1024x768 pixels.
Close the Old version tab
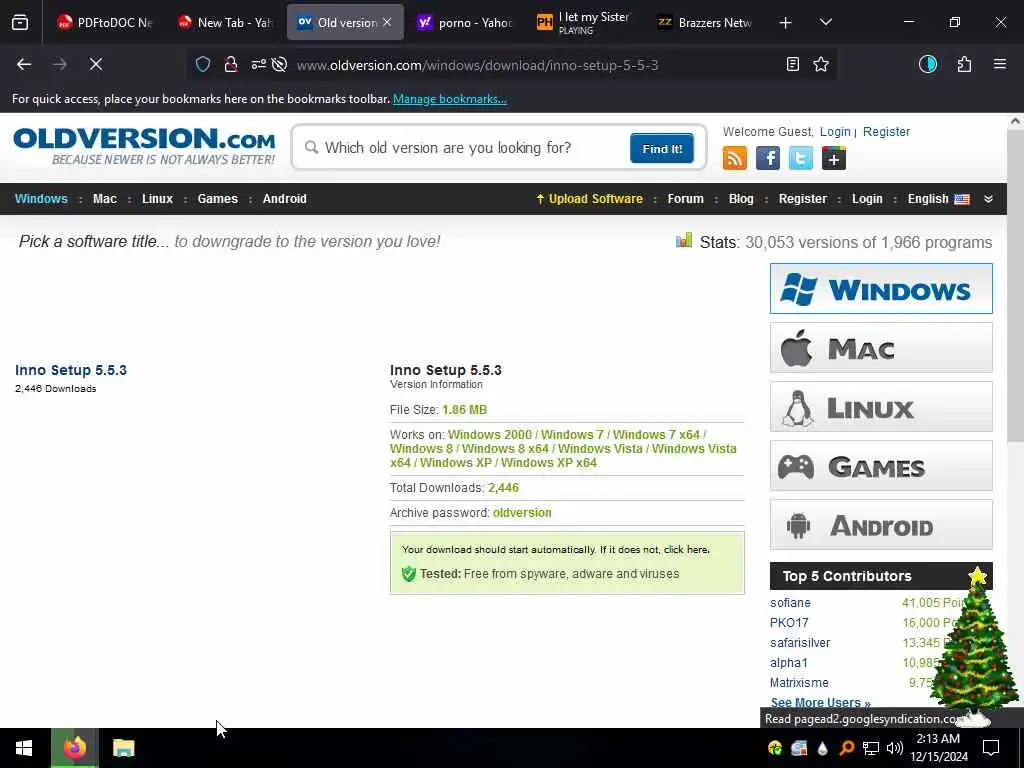[x=387, y=22]
